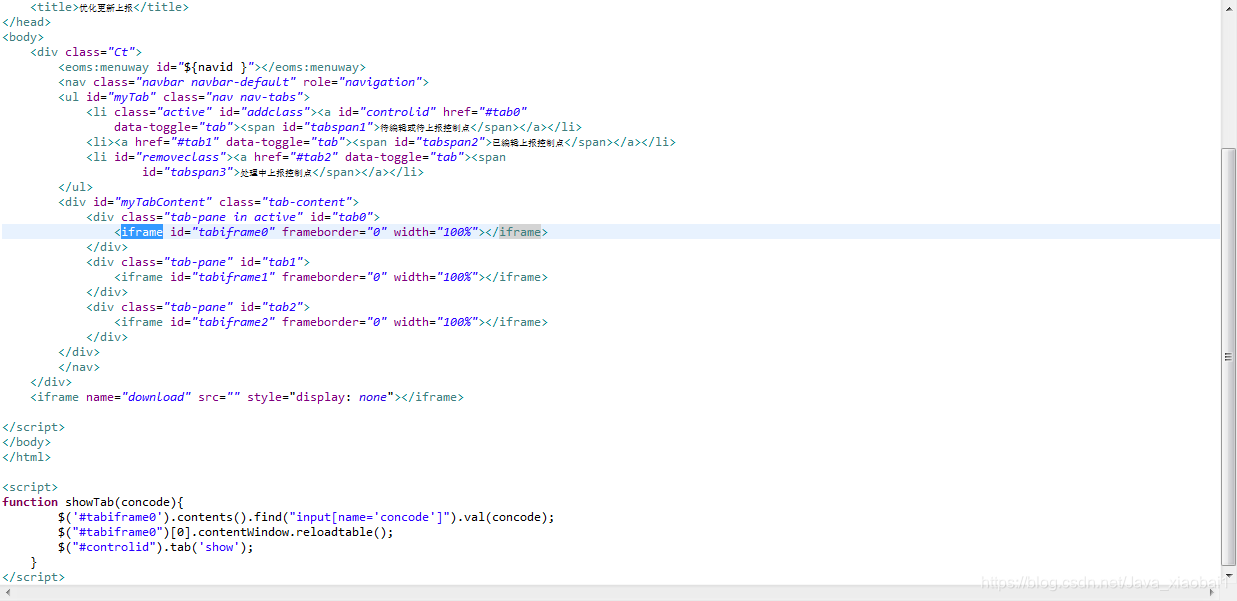Click the vertical scrollbar down arrow
Image resolution: width=1237 pixels, height=601 pixels.
point(1229,576)
